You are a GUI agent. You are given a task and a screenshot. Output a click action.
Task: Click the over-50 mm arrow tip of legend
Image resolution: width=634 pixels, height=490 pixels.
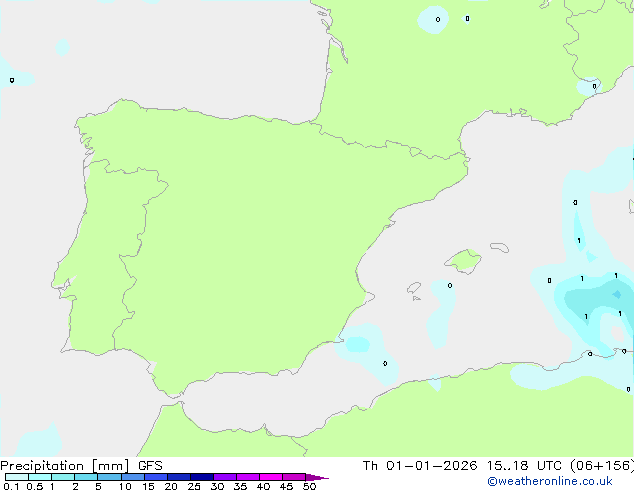pos(317,477)
